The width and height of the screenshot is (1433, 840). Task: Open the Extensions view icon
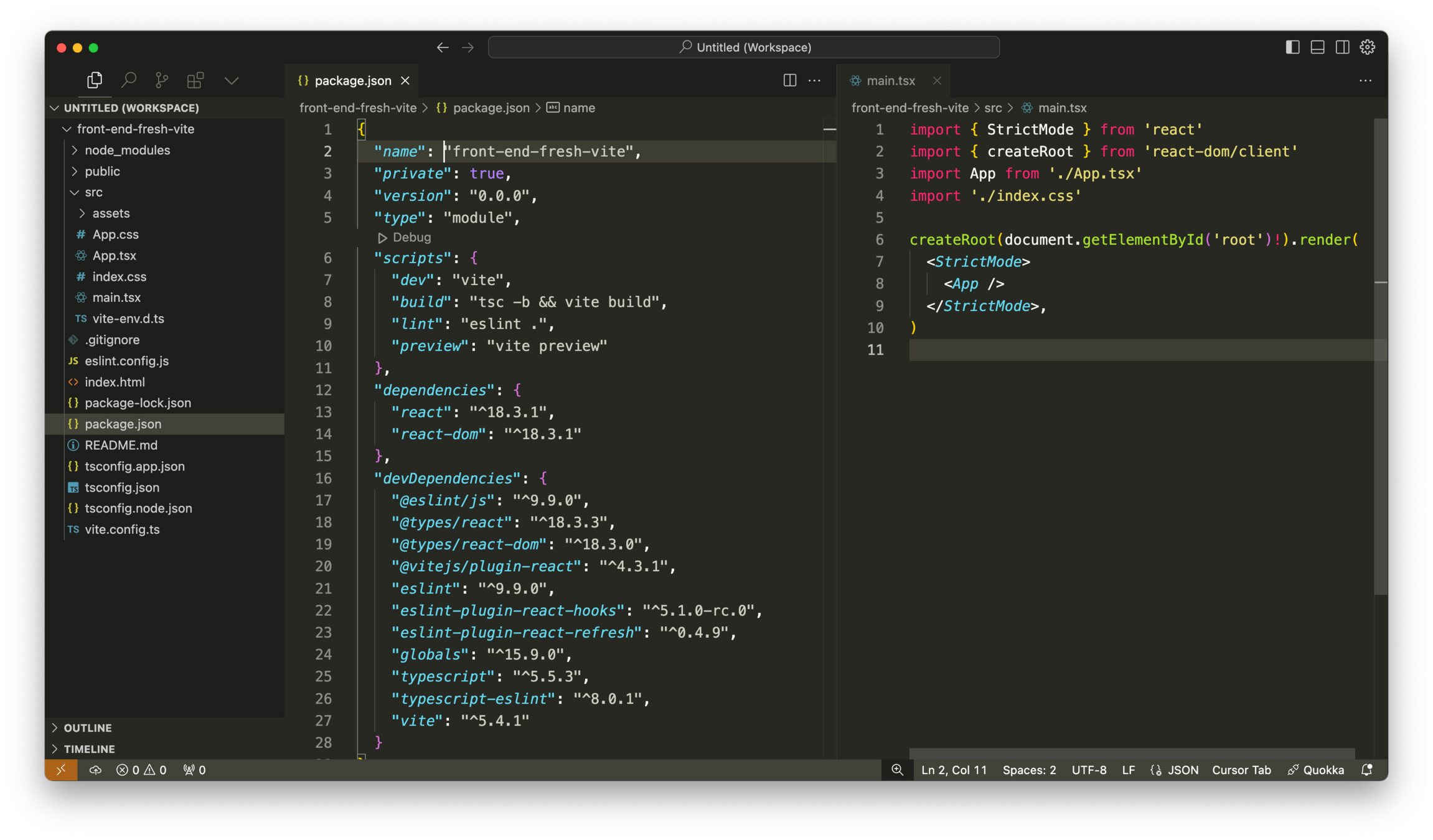195,80
